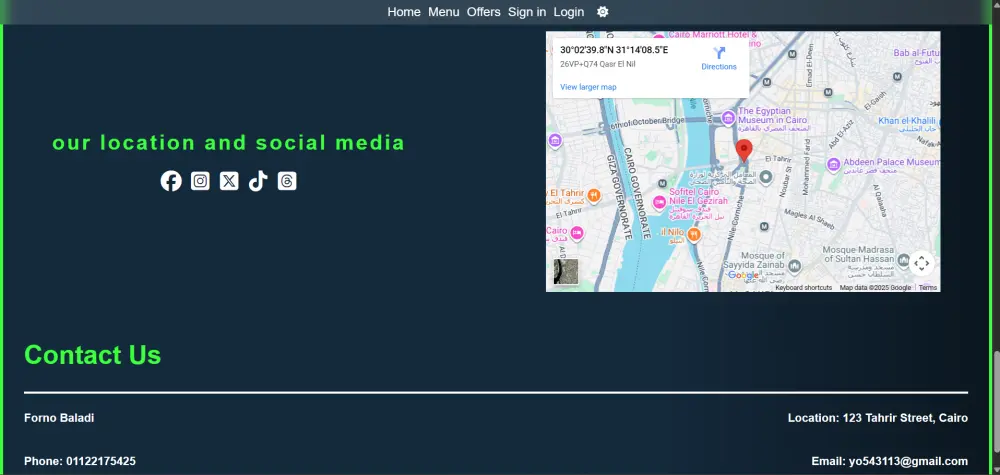Click the 26VP+Q74 Qasr El Nil text
Viewport: 1000px width, 475px height.
pos(598,64)
